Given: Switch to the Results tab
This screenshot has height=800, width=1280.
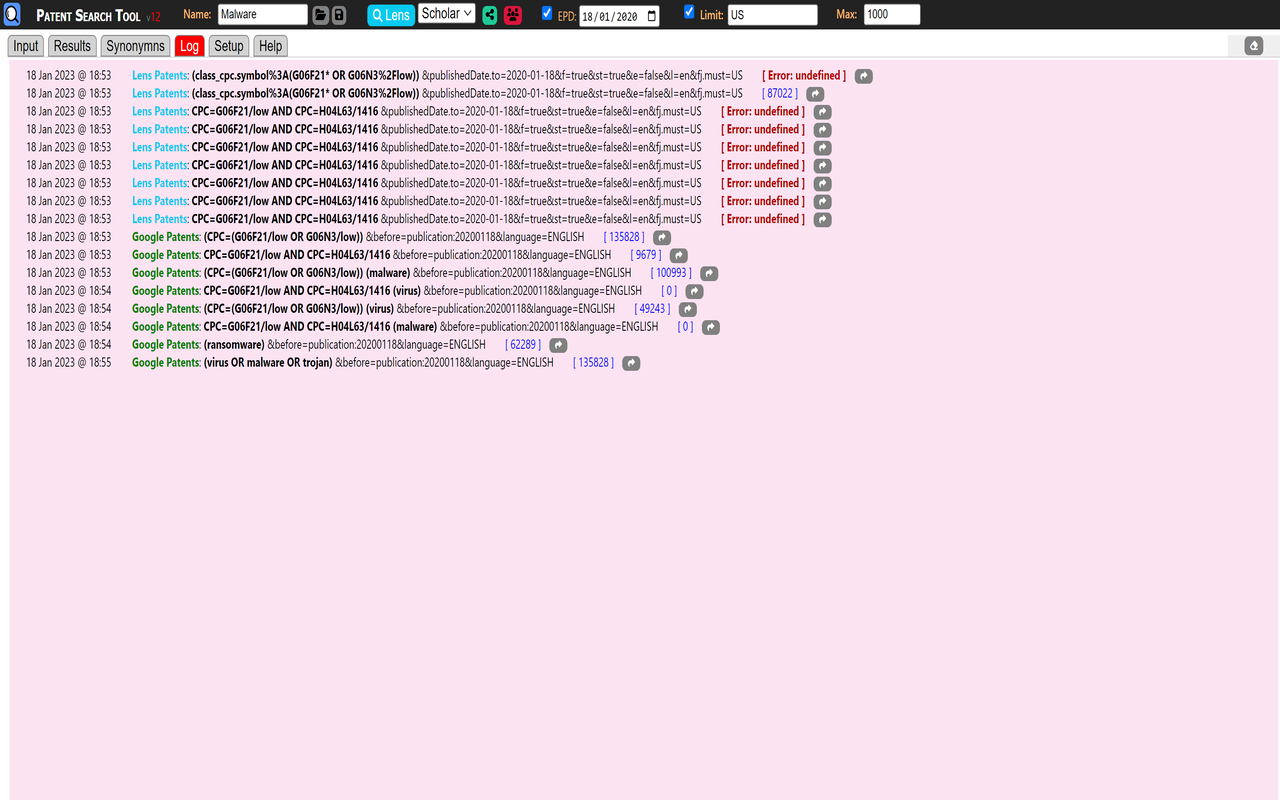Looking at the screenshot, I should pyautogui.click(x=72, y=46).
